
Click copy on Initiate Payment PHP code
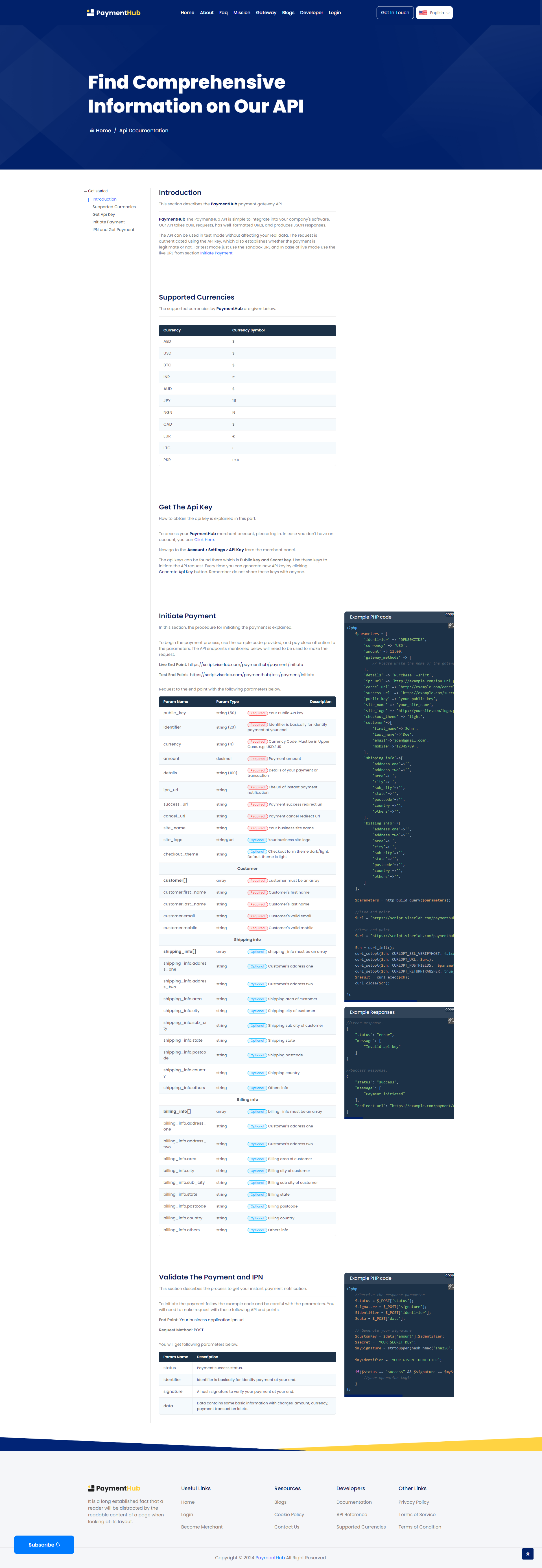[449, 614]
